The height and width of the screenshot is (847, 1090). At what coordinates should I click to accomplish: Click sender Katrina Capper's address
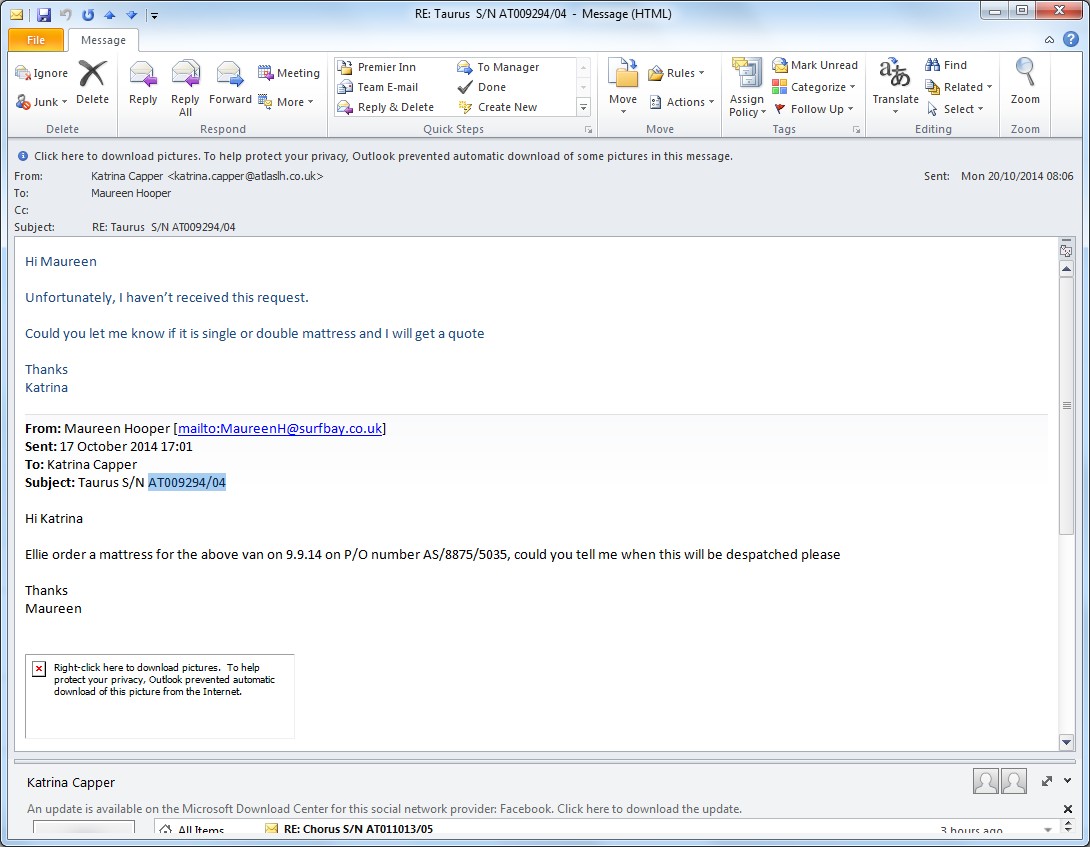(207, 176)
